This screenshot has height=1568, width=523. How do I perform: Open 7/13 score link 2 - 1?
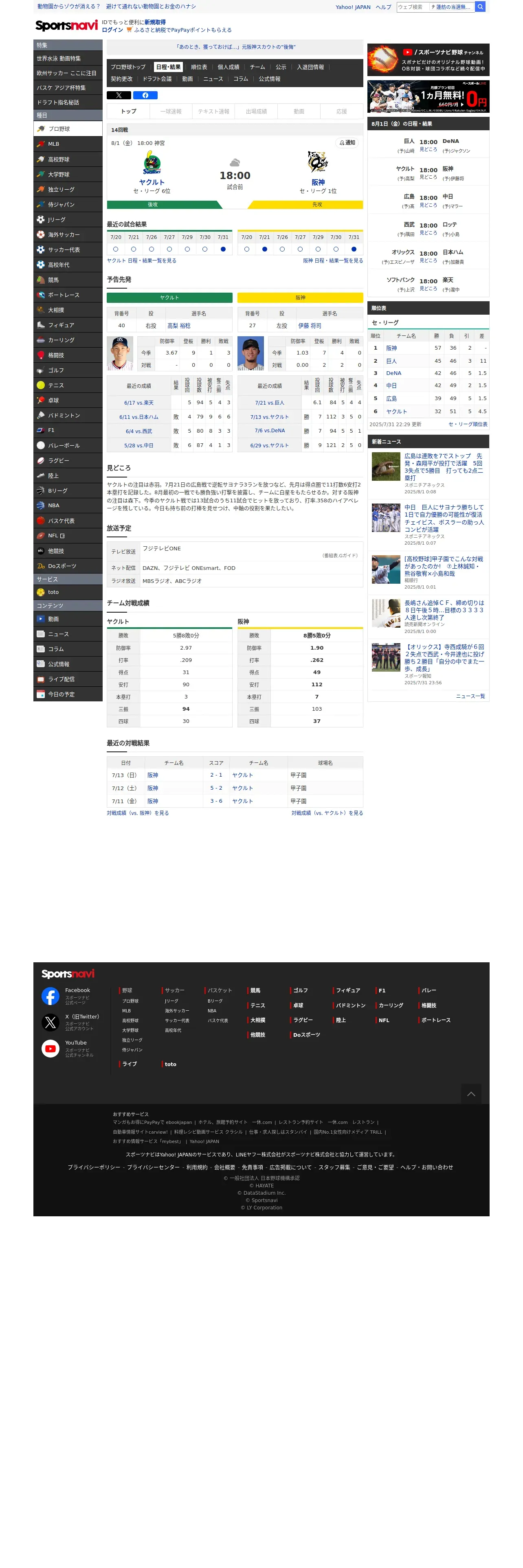(216, 775)
